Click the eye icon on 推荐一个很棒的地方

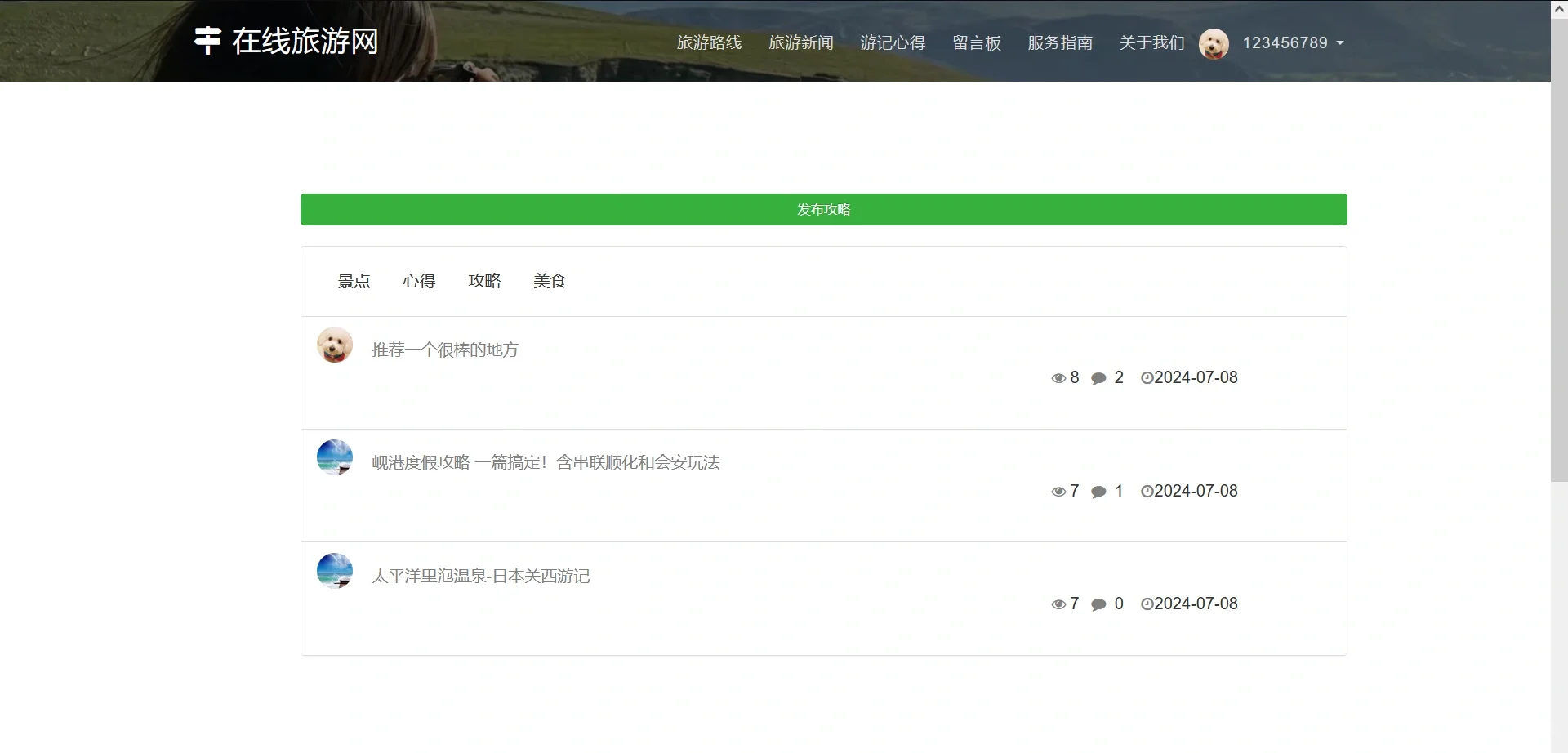(x=1058, y=377)
